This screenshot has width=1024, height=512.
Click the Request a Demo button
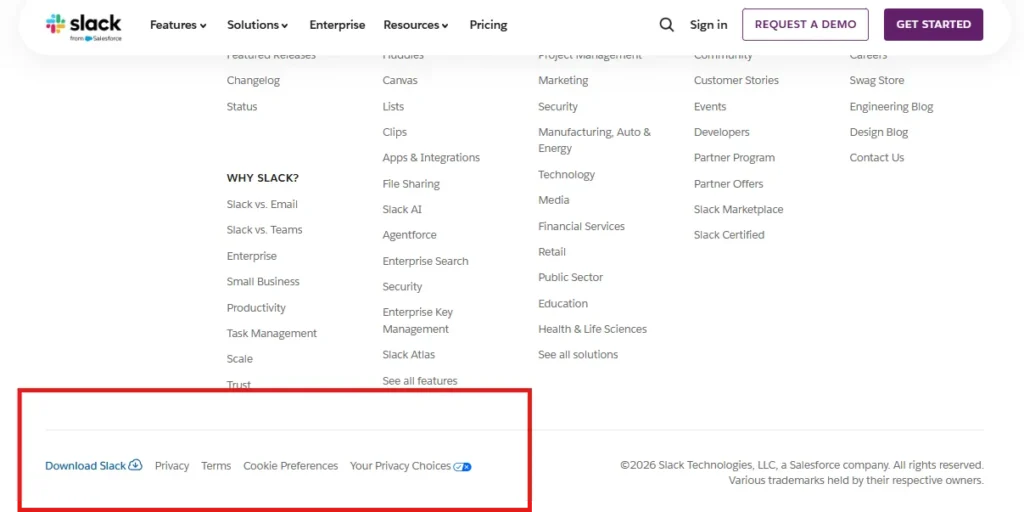805,25
